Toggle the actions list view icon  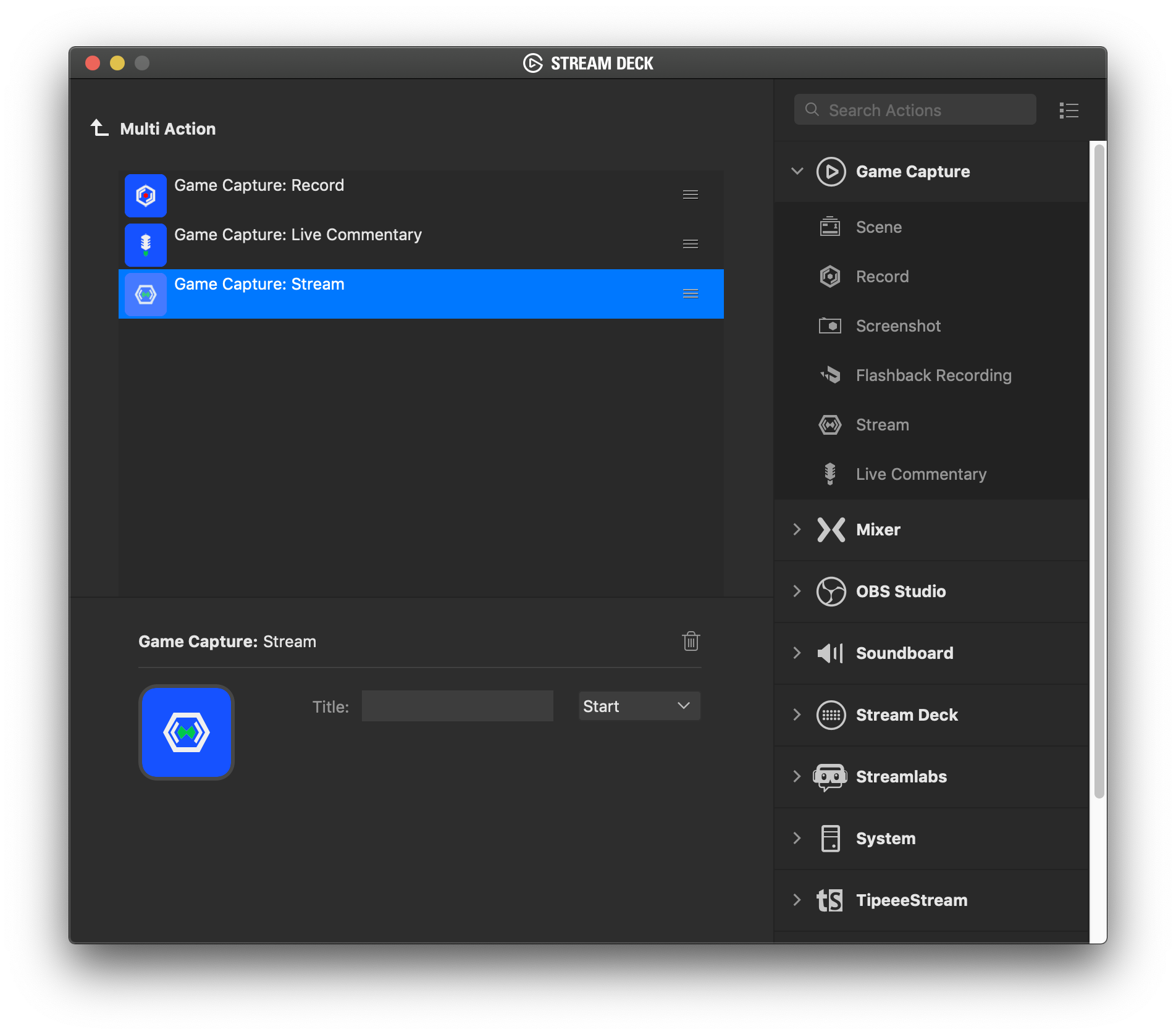pos(1069,110)
